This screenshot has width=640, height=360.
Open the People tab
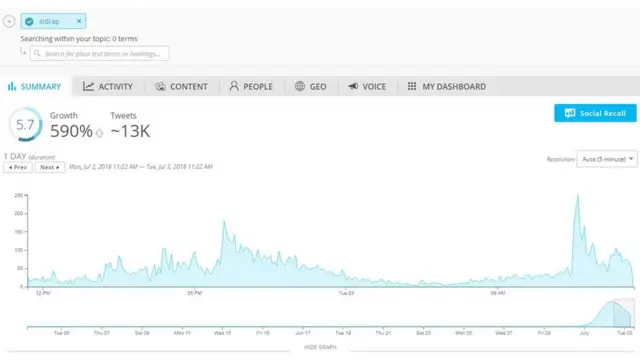coord(251,87)
